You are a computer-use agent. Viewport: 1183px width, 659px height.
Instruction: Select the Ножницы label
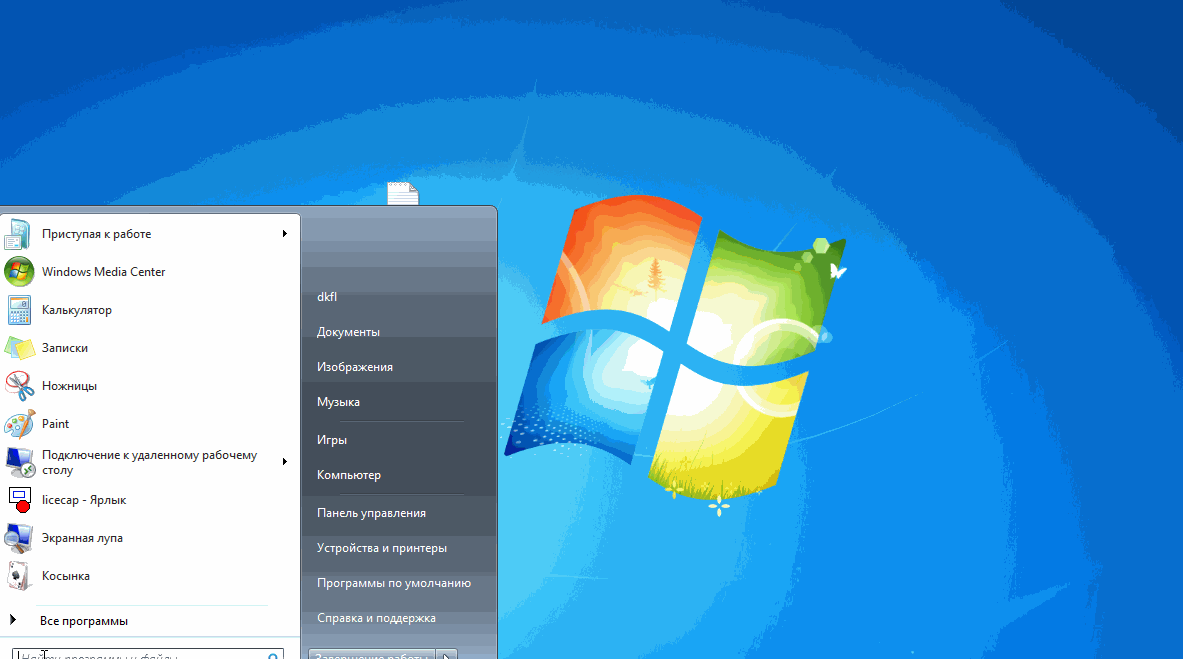[69, 386]
